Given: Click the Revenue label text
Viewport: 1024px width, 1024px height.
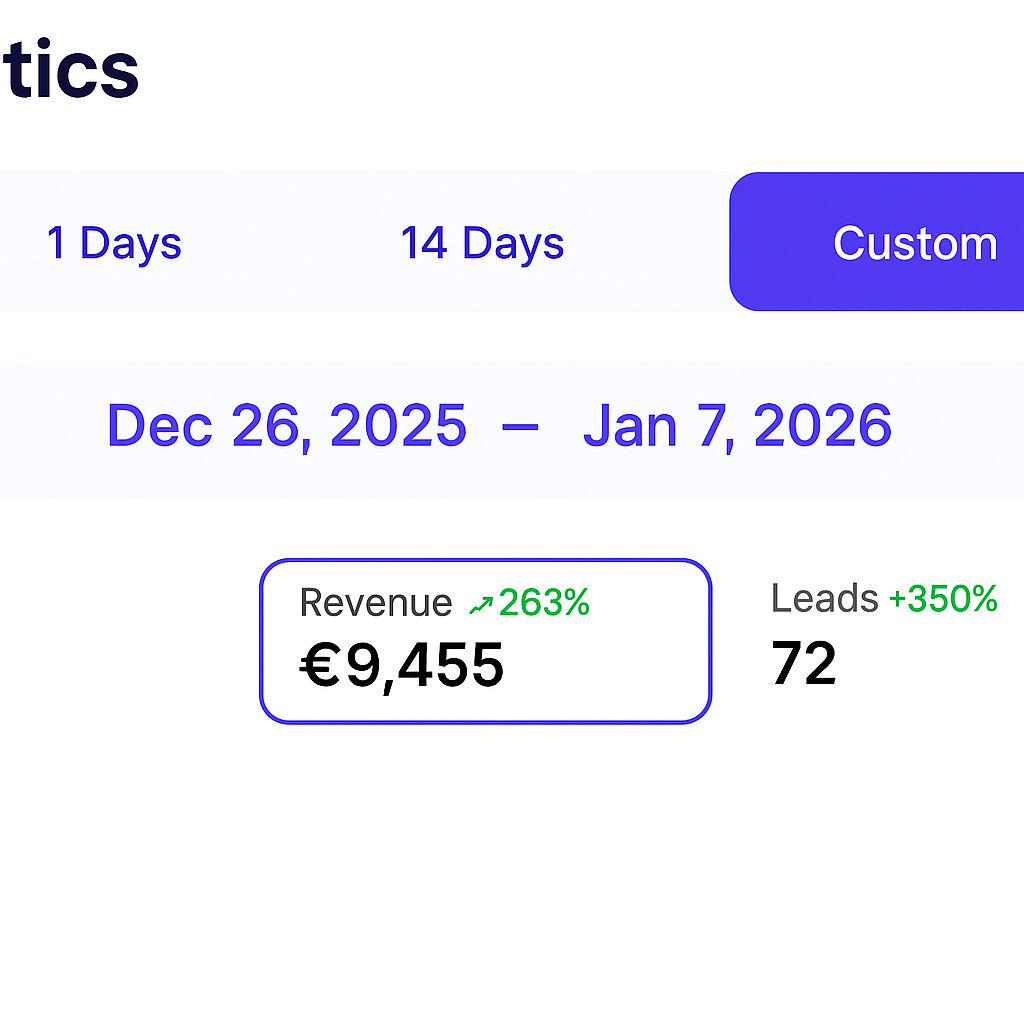Looking at the screenshot, I should pyautogui.click(x=375, y=603).
